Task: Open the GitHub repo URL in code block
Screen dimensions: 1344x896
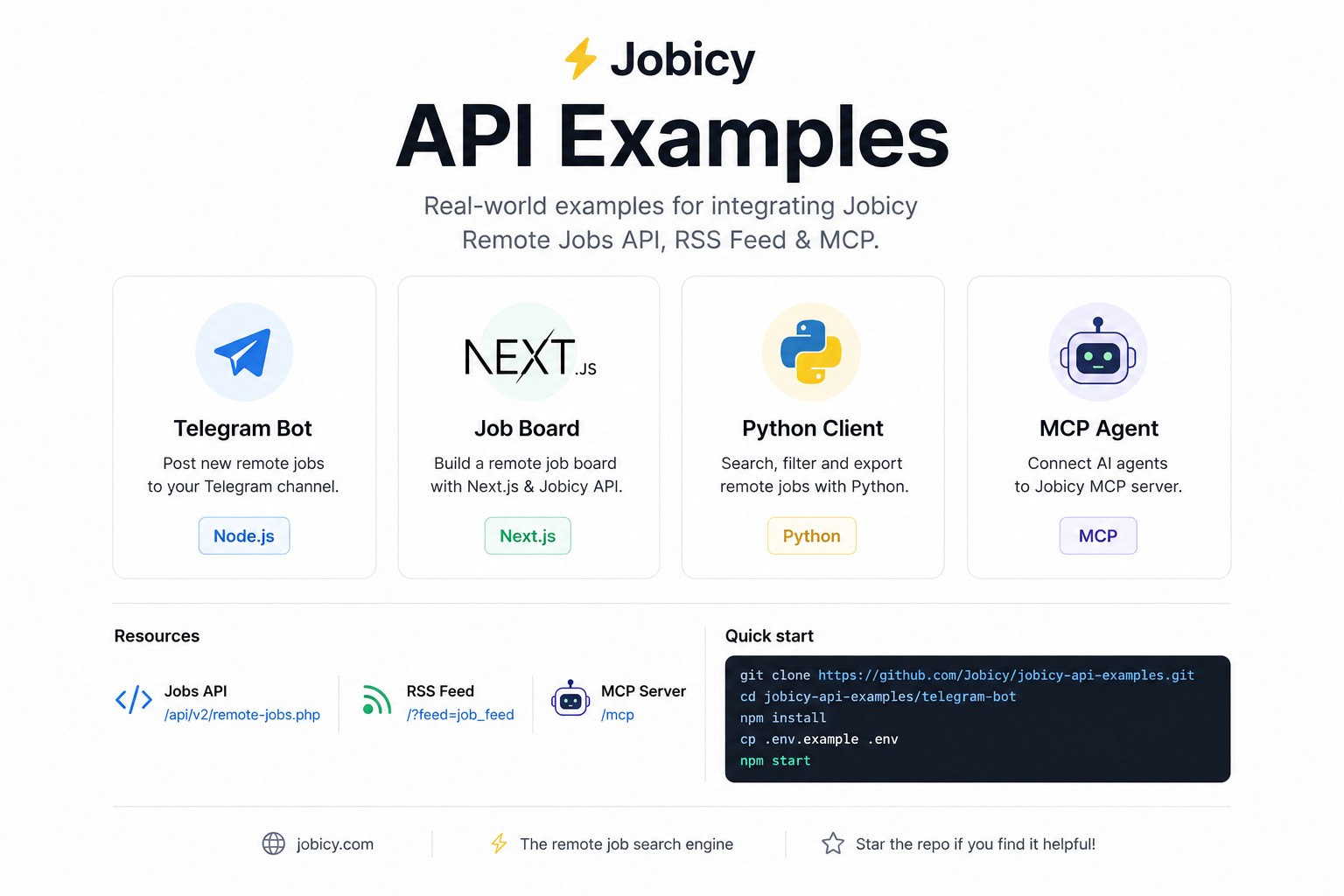Action: 1006,675
